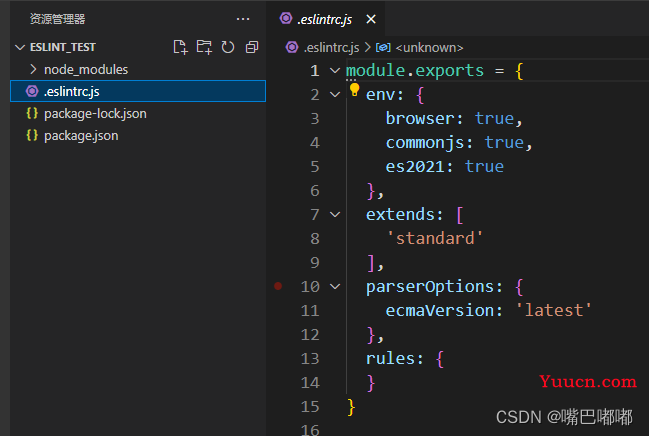The width and height of the screenshot is (649, 436).
Task: Create a new folder in explorer
Action: point(204,47)
